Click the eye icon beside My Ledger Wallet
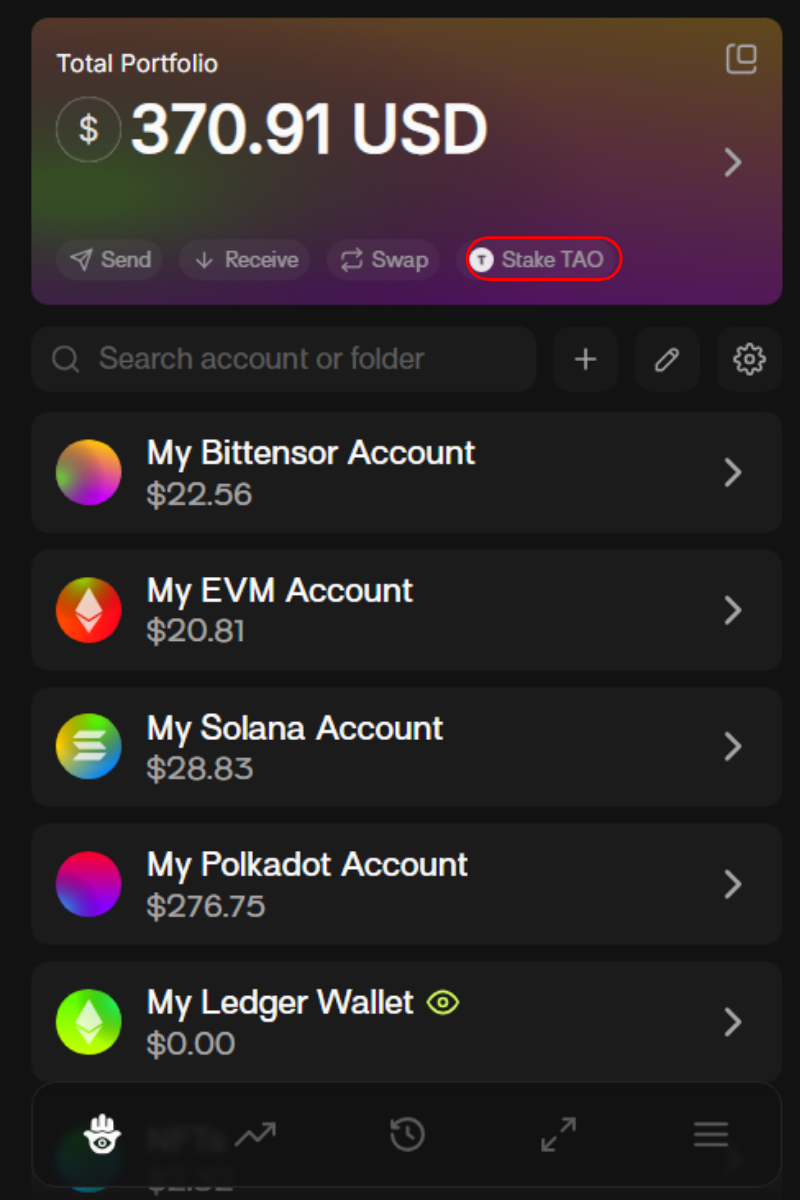 click(x=443, y=1002)
